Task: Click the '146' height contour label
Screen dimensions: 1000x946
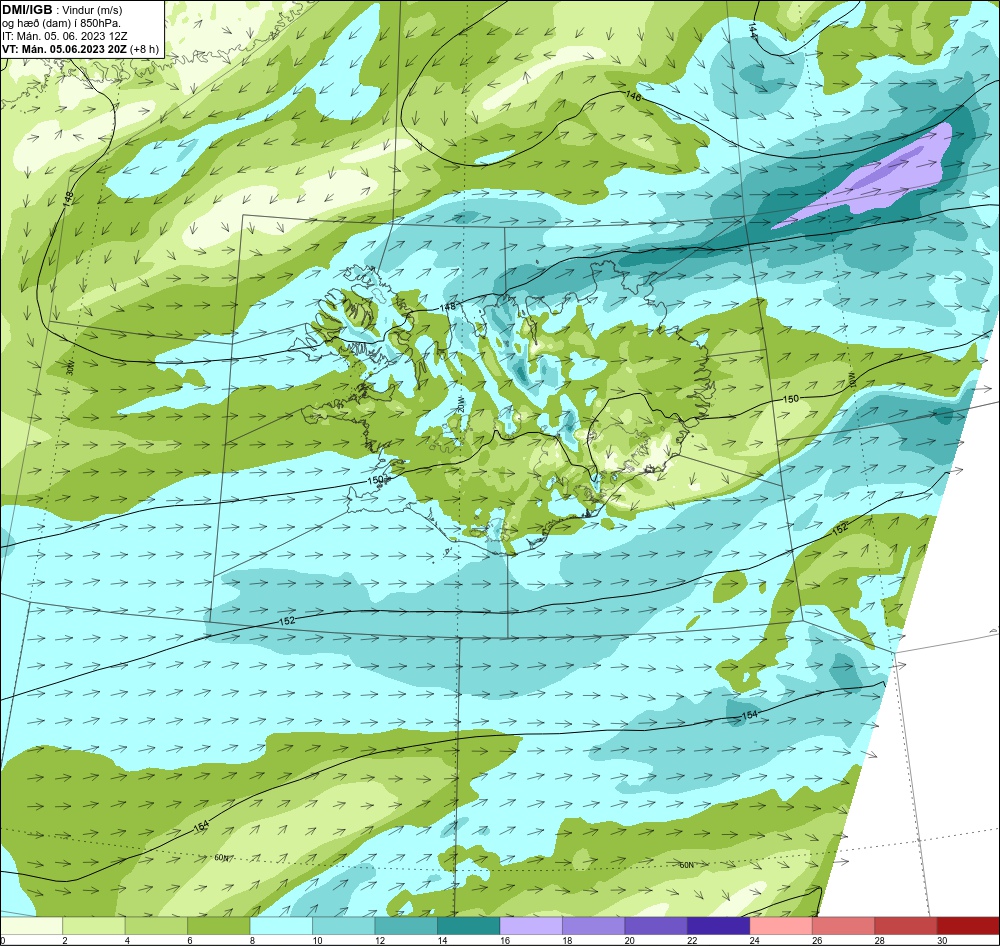Action: tap(633, 96)
